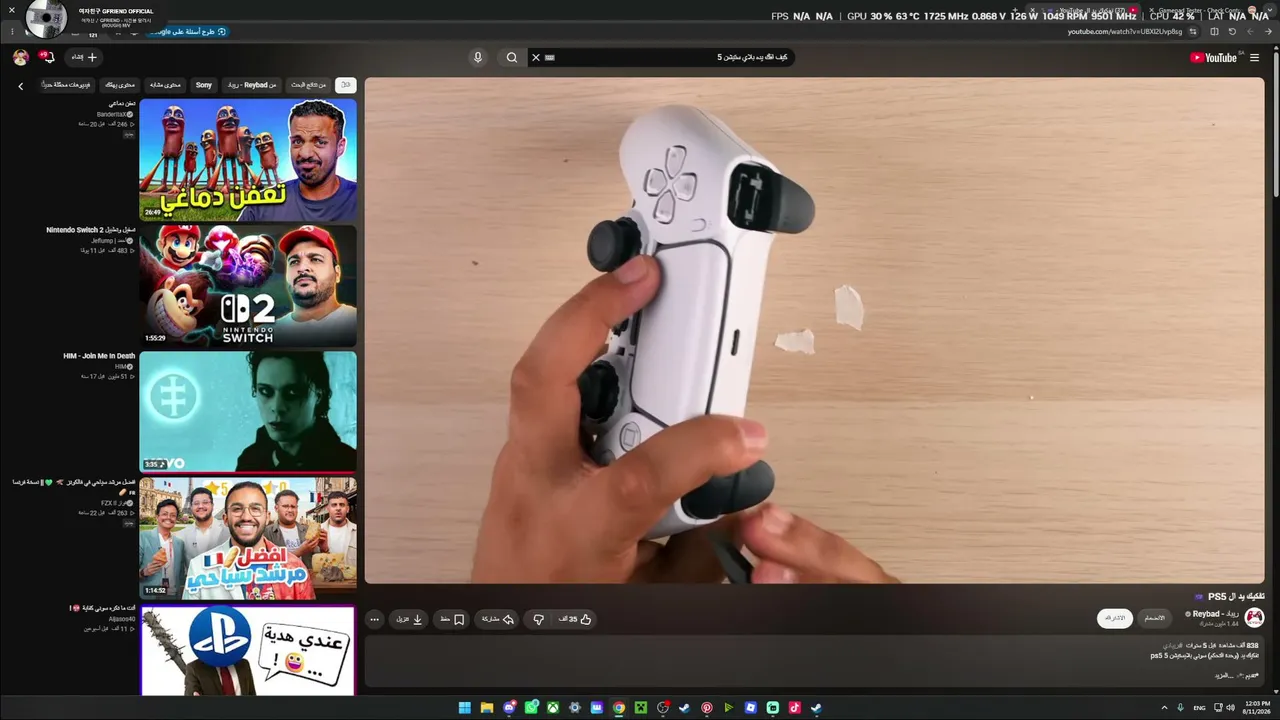Image resolution: width=1280 pixels, height=720 pixels.
Task: Open the PlayStation logo video thumbnail
Action: click(248, 650)
